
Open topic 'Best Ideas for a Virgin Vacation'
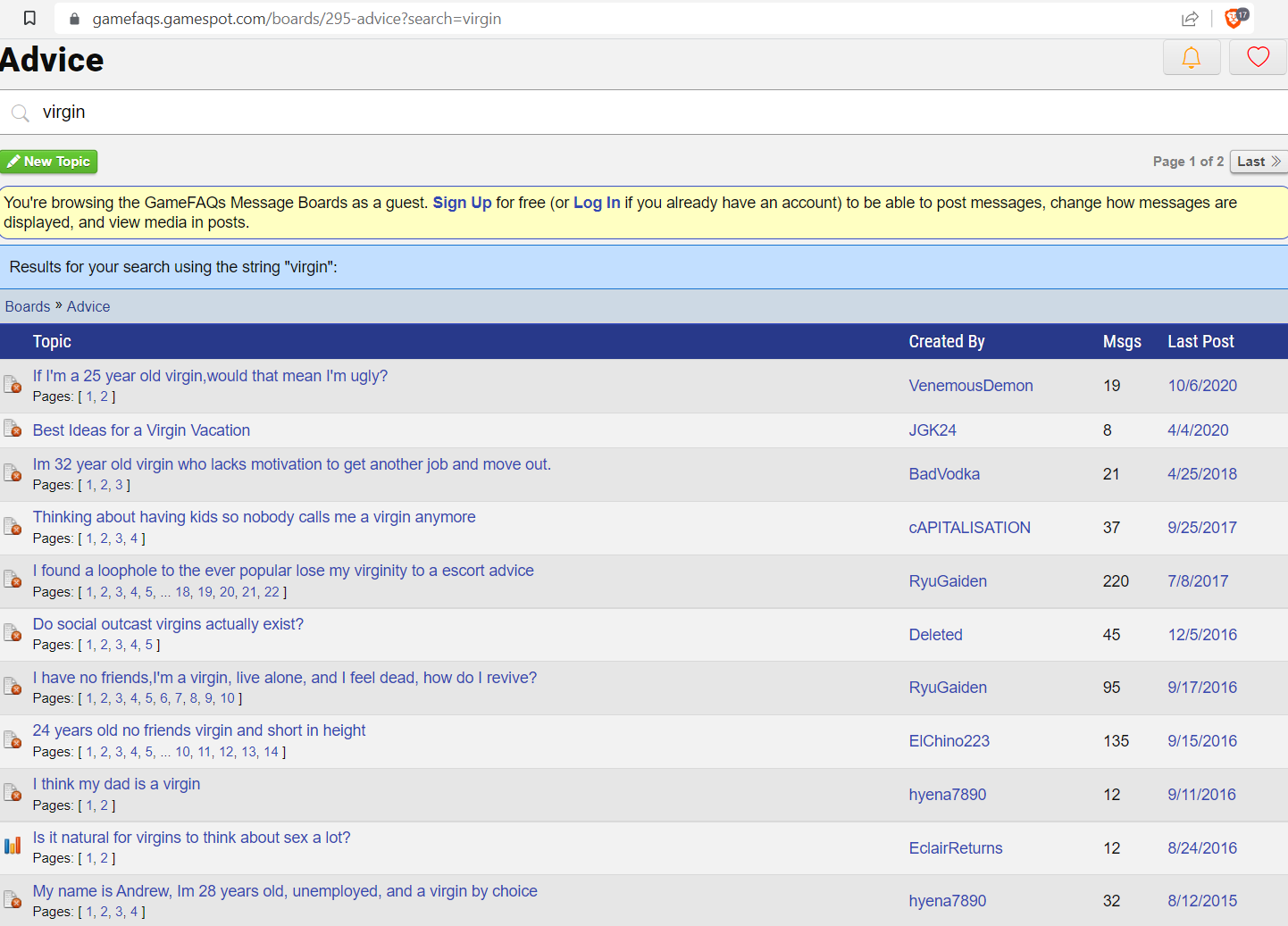(141, 430)
